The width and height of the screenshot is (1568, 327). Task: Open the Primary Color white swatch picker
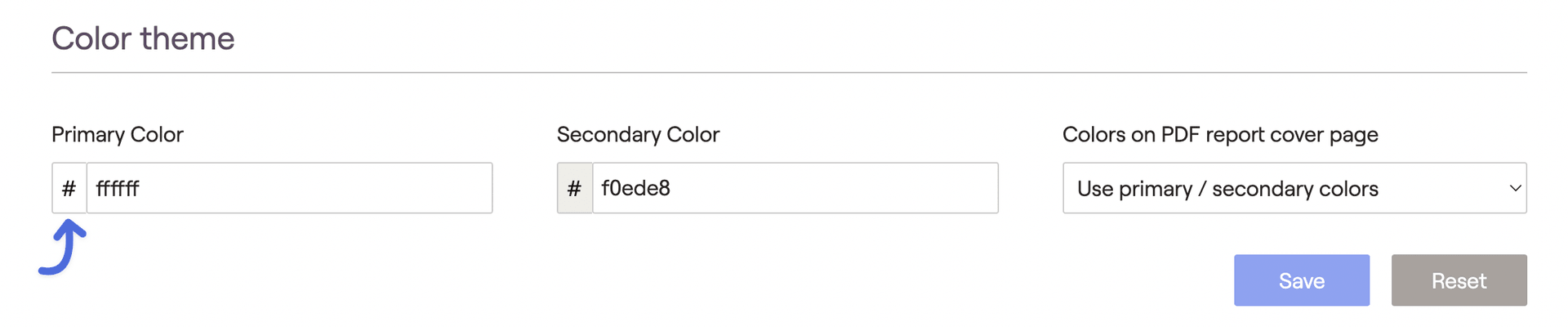[x=69, y=188]
